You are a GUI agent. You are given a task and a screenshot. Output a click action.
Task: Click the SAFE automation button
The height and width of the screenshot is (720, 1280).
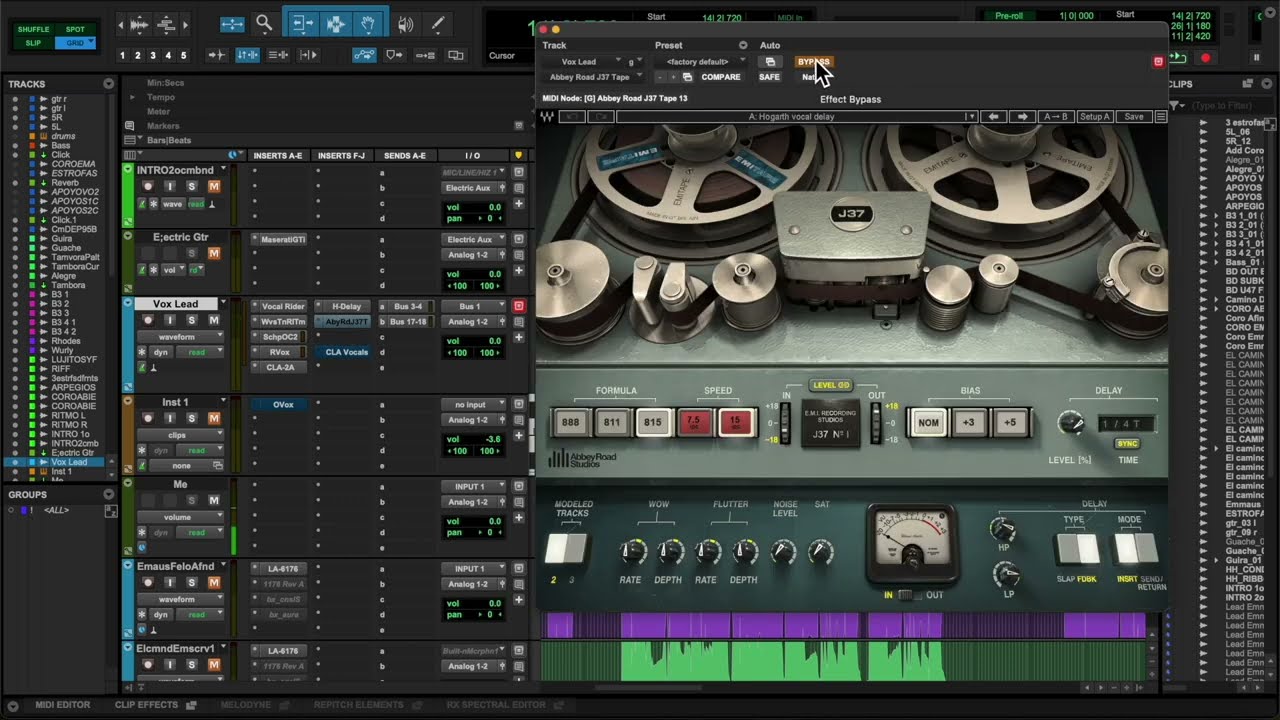[x=769, y=77]
